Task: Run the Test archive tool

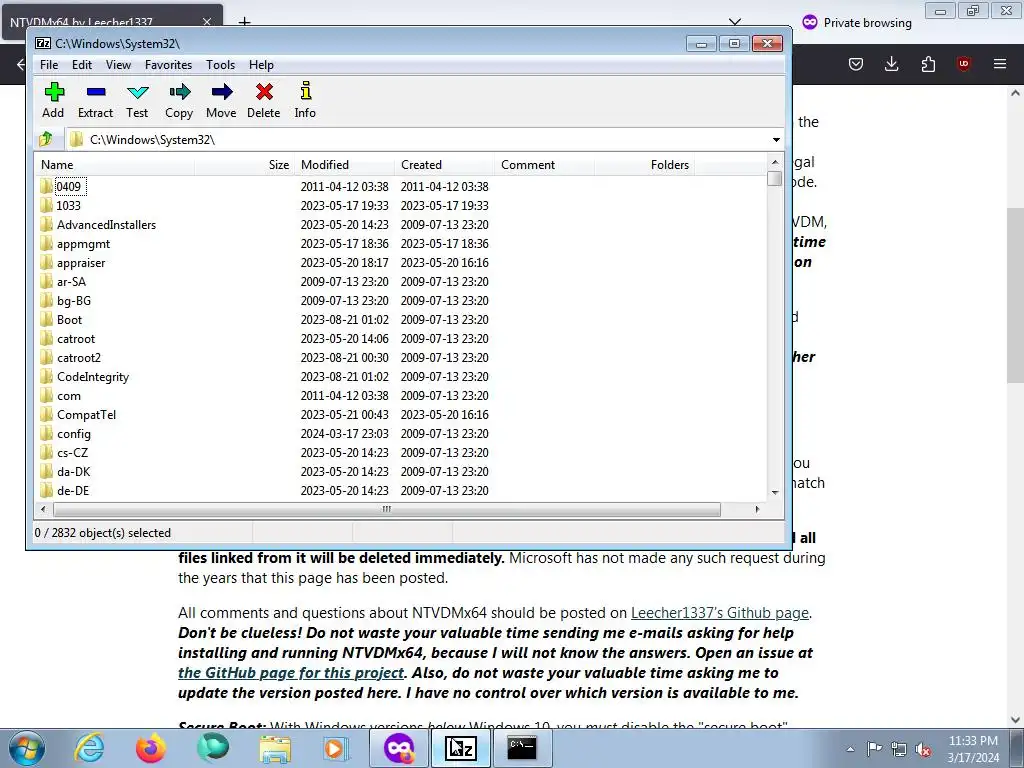Action: tap(137, 100)
